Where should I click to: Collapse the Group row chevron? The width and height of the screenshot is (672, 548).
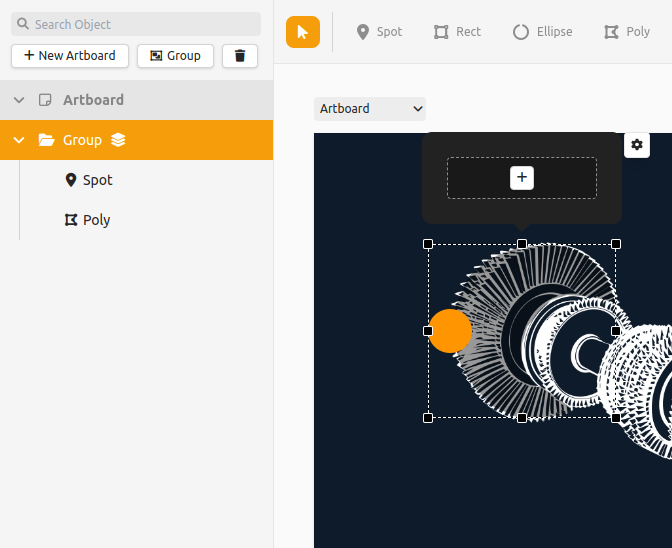click(x=19, y=140)
